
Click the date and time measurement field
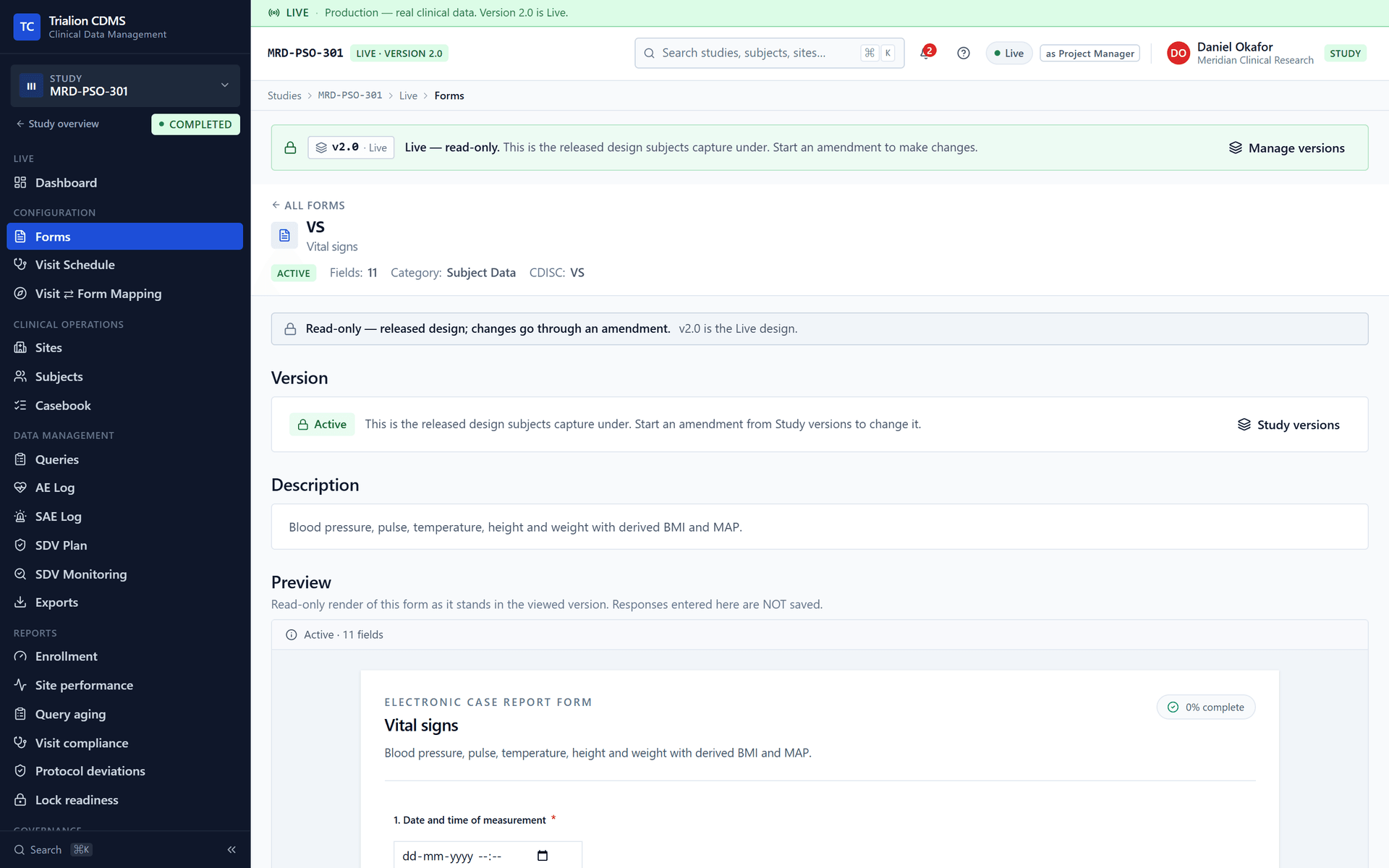[x=488, y=856]
